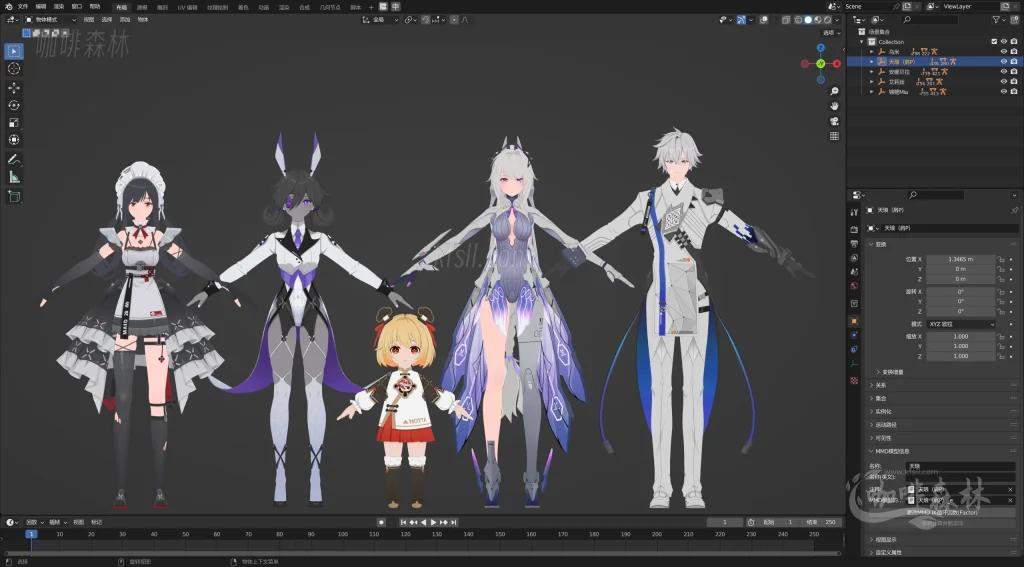Switch viewport to wireframe shading
1024x567 pixels.
(x=798, y=20)
